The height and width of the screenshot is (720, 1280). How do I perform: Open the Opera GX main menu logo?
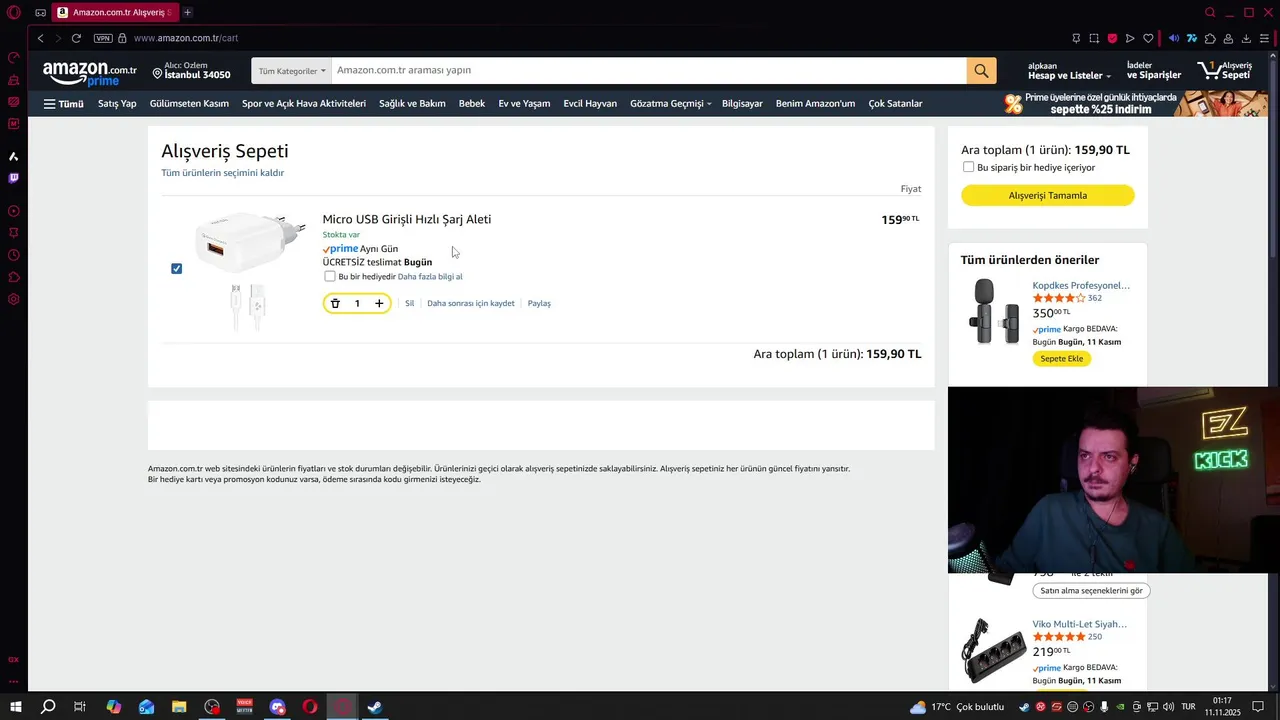tap(14, 12)
